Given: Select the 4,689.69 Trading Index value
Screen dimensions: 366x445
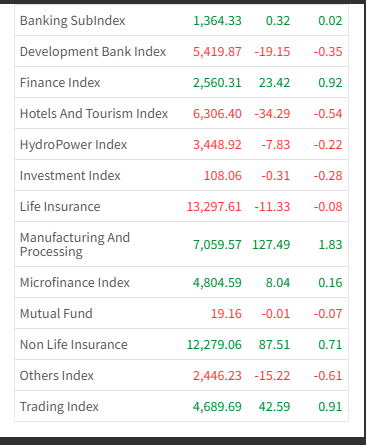Looking at the screenshot, I should point(217,407).
